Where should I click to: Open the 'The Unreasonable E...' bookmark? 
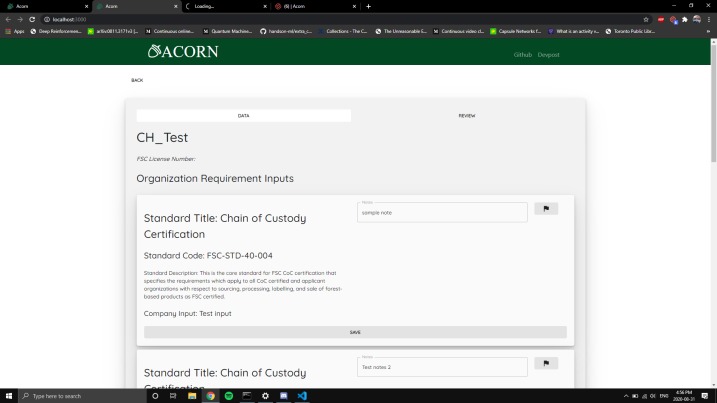(x=401, y=31)
